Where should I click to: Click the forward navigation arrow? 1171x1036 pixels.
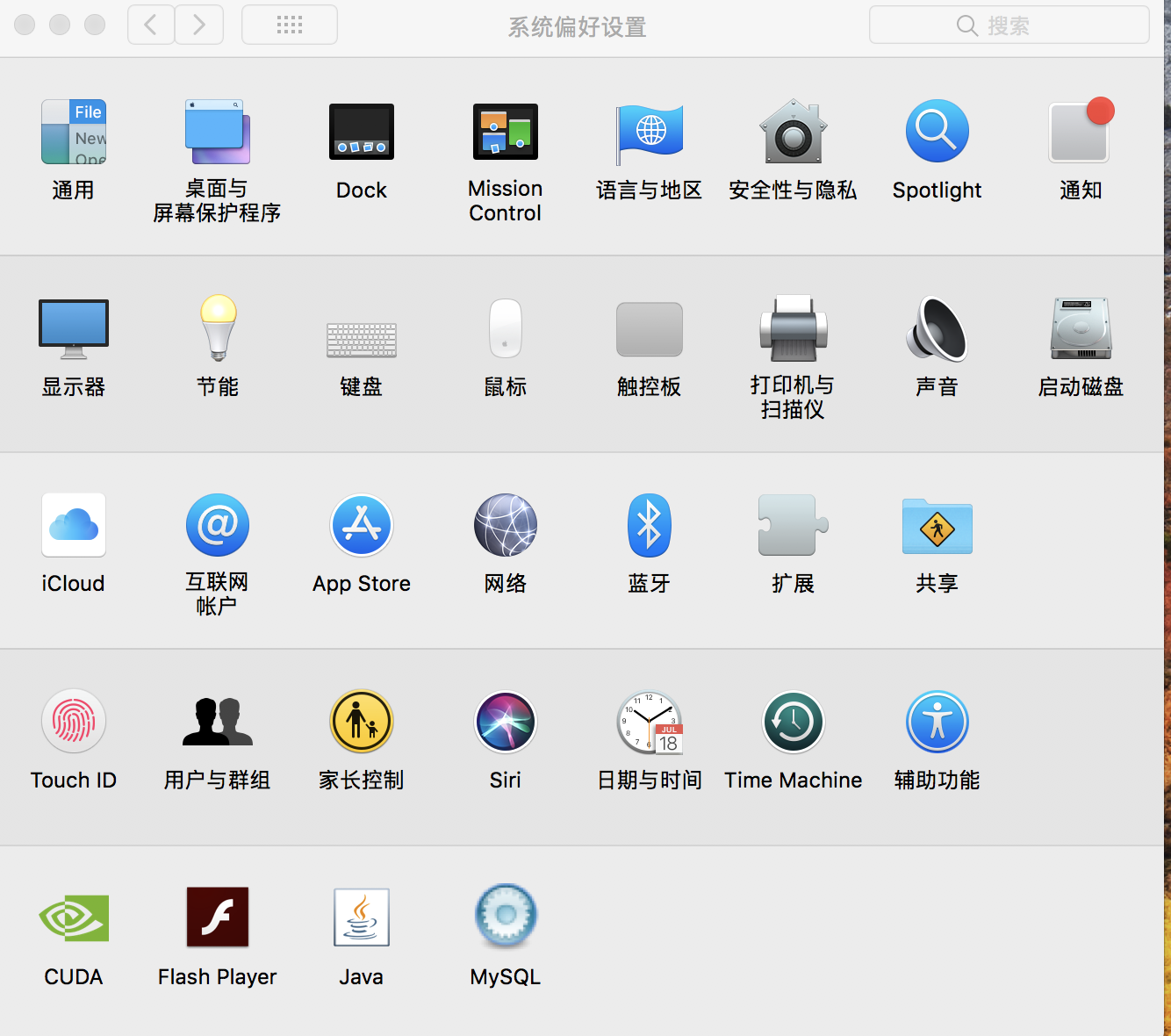(199, 25)
